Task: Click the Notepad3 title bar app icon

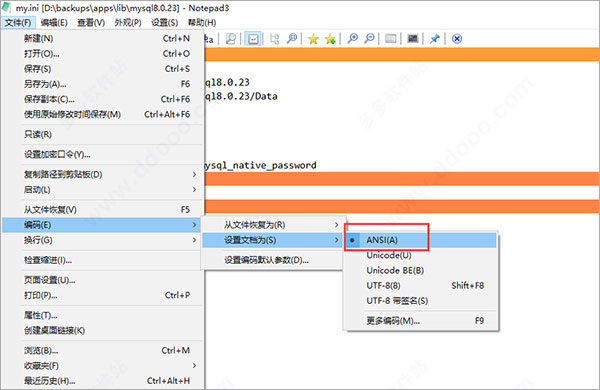Action: coord(7,7)
